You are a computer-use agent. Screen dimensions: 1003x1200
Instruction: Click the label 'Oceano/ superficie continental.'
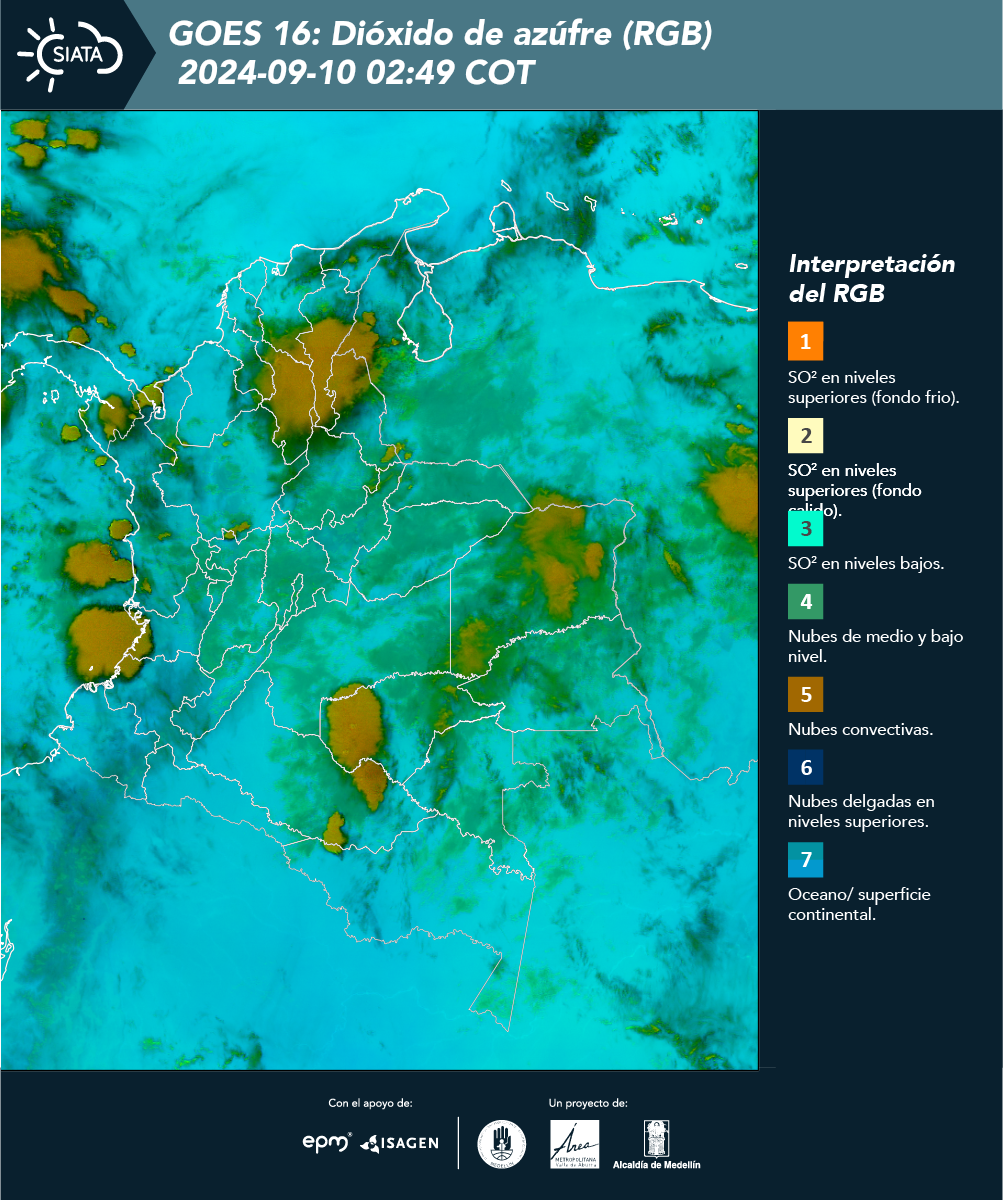[859, 904]
